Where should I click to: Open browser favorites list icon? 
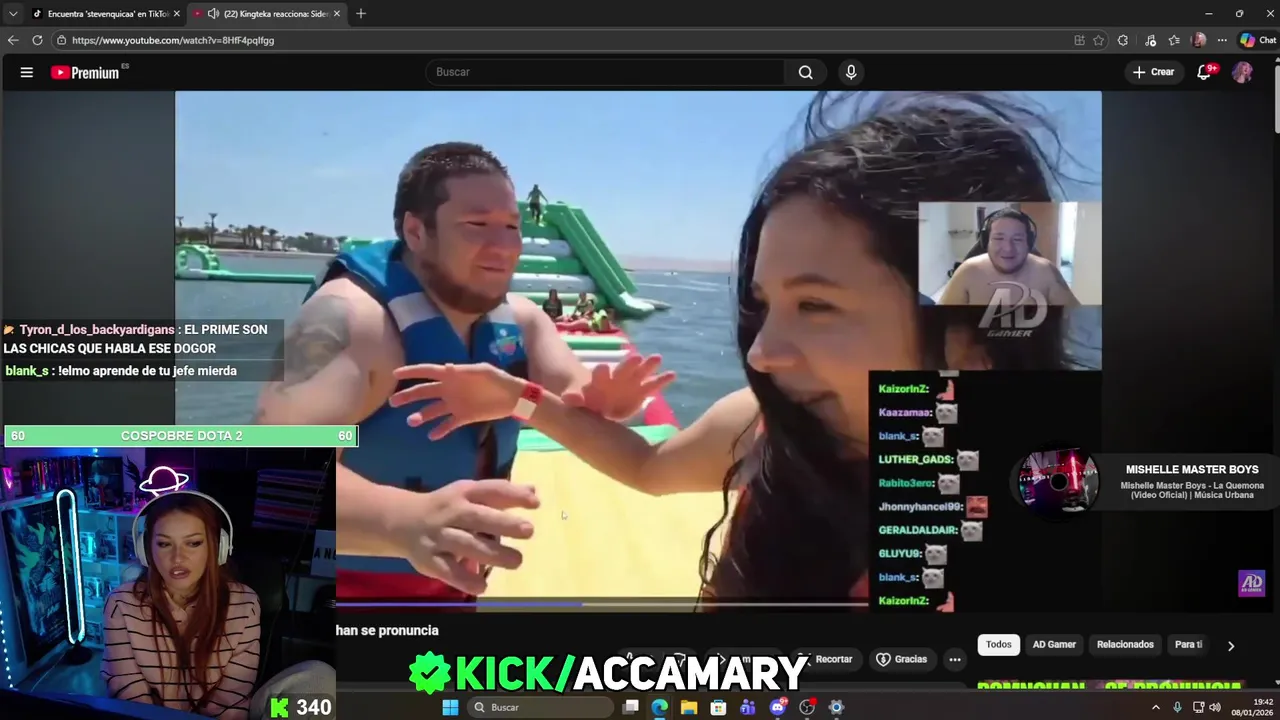click(1174, 40)
